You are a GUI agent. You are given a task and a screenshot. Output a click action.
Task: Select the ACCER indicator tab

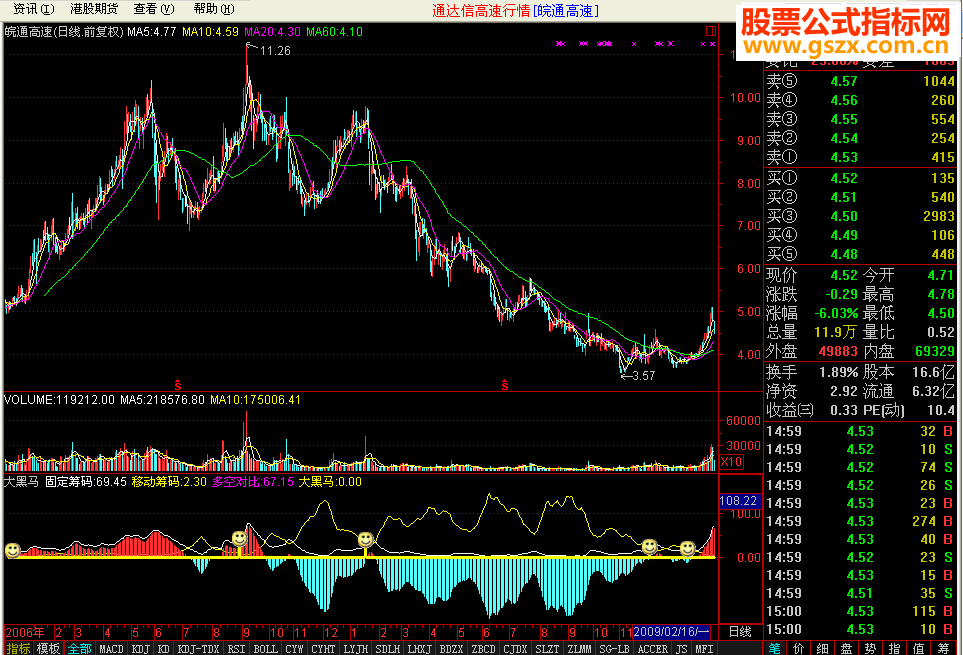pyautogui.click(x=652, y=648)
